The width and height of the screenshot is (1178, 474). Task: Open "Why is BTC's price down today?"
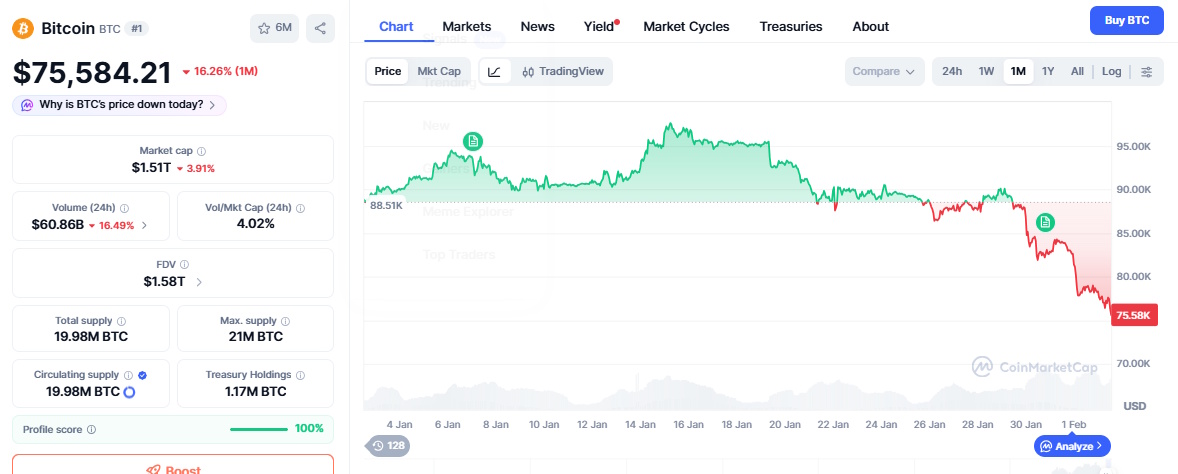point(120,105)
